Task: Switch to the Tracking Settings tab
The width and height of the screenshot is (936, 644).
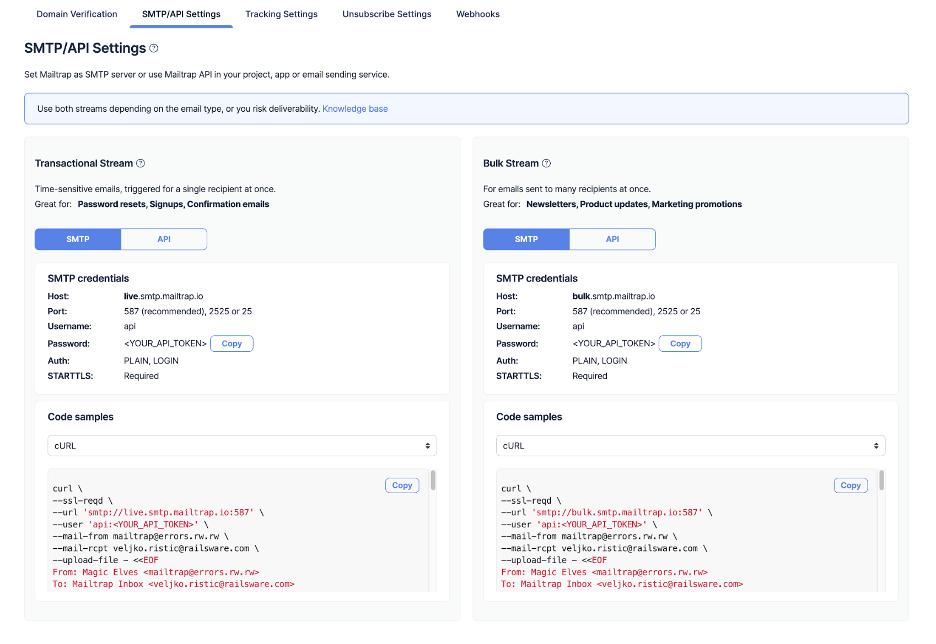Action: point(281,14)
